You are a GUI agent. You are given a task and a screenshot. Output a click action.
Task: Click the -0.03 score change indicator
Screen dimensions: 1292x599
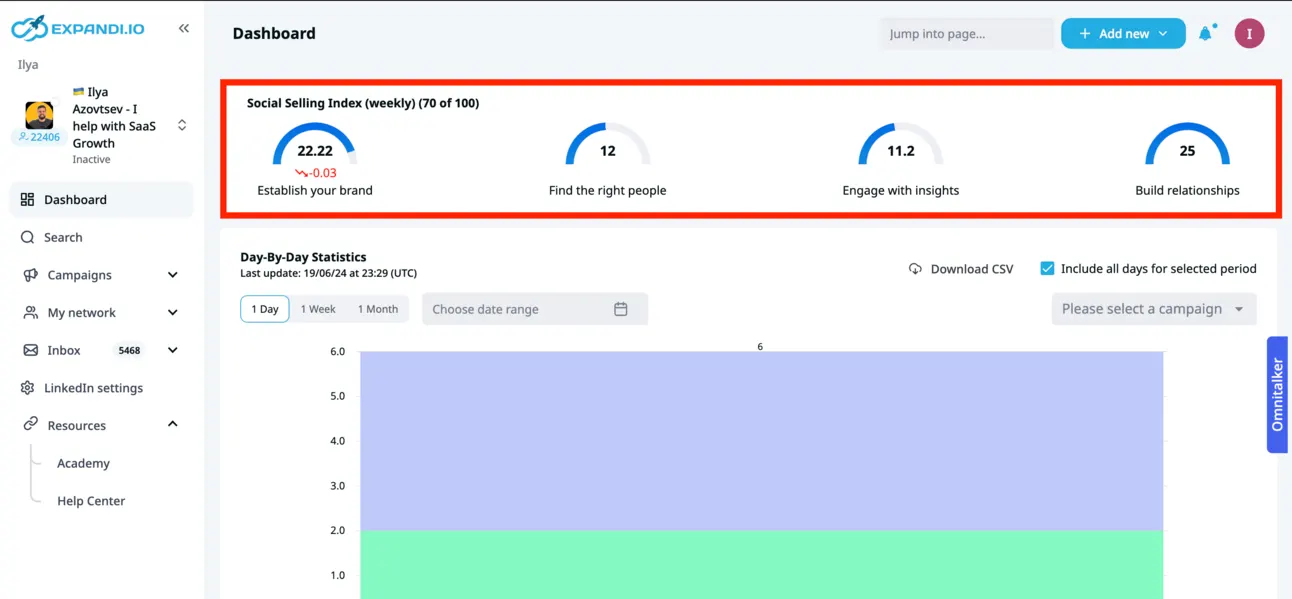click(x=316, y=173)
